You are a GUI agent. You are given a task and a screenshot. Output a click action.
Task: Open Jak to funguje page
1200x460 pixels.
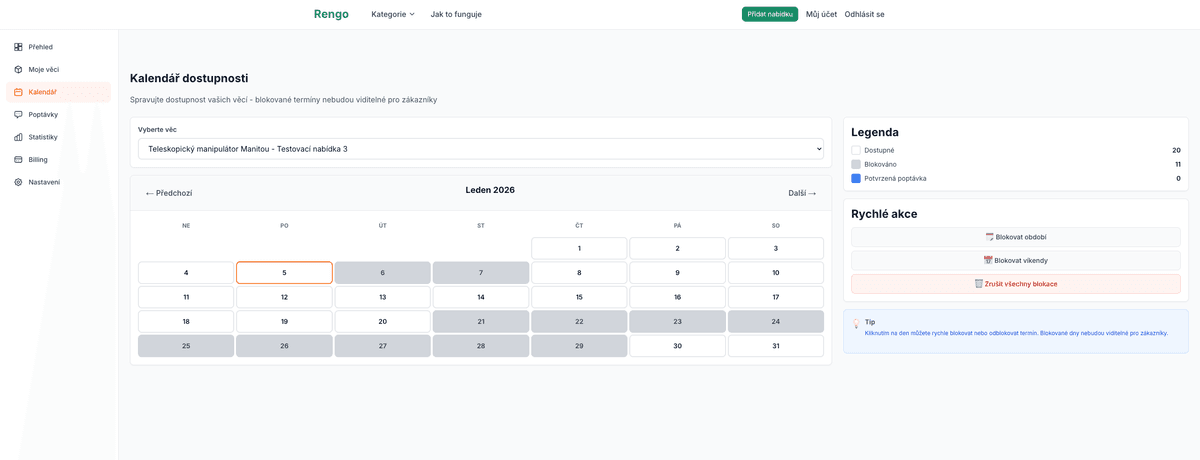[456, 14]
